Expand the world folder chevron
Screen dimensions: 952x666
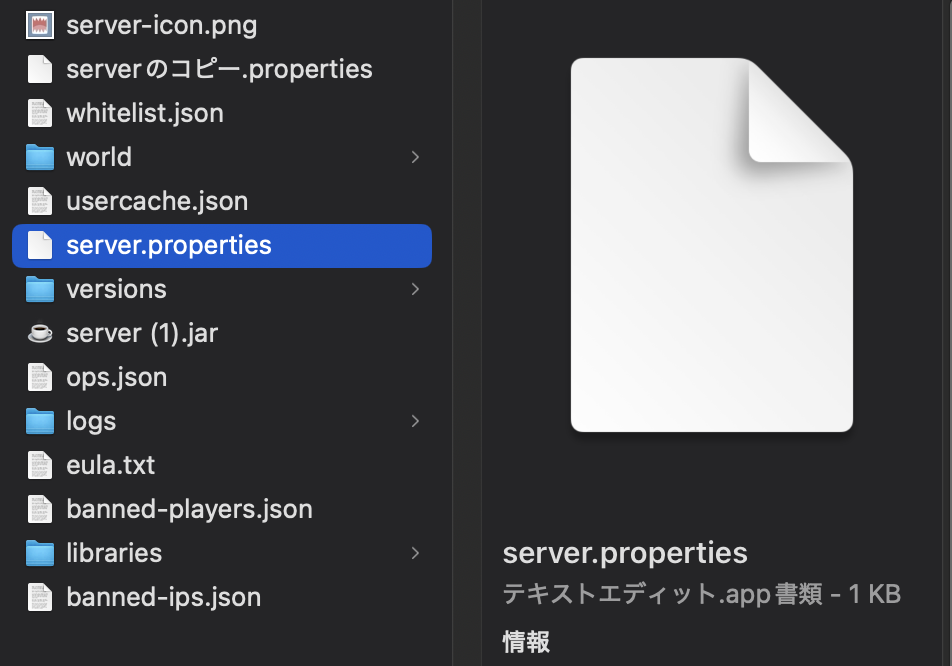[415, 157]
